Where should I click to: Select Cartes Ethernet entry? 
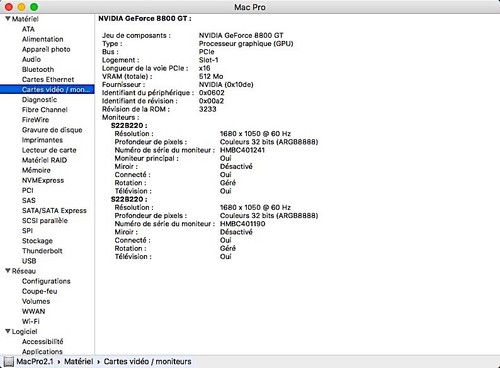(x=48, y=79)
